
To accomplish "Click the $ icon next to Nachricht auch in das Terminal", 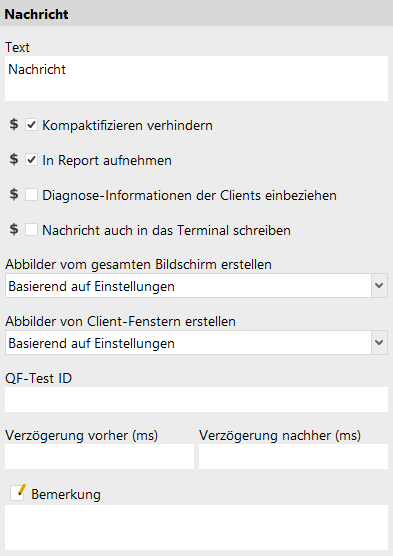I will (x=14, y=229).
